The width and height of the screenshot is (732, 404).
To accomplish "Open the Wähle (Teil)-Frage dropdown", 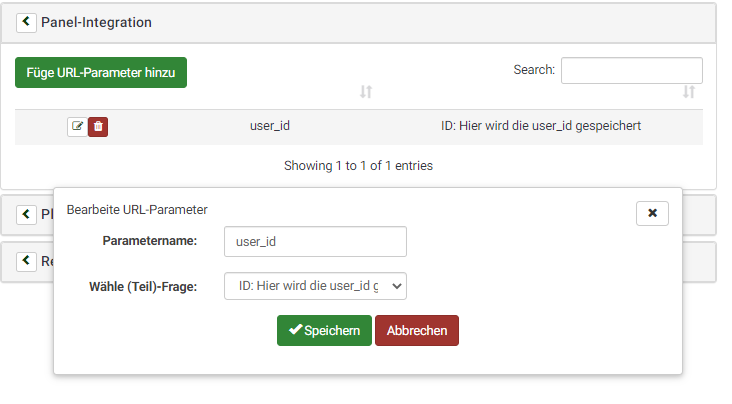I will (315, 287).
